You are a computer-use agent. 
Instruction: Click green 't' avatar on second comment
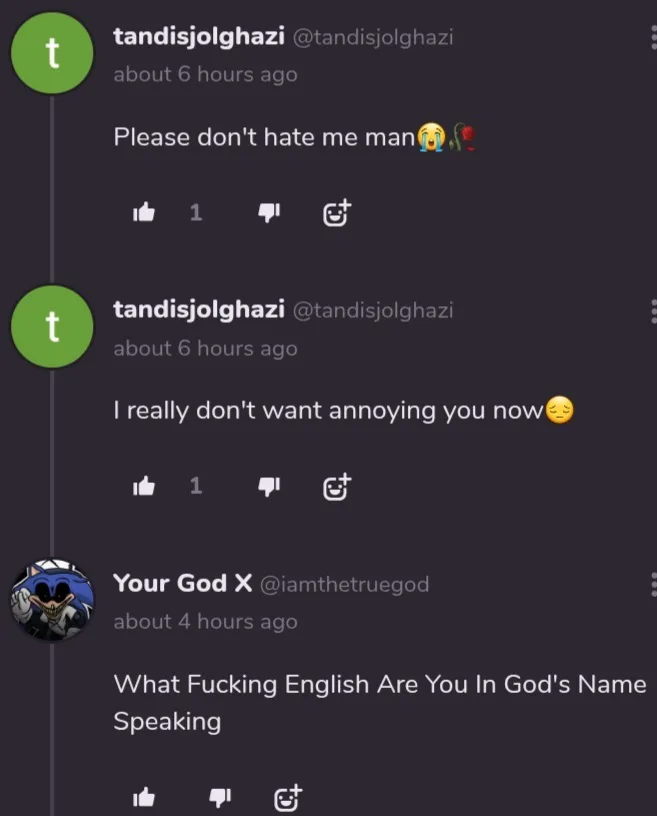52,326
